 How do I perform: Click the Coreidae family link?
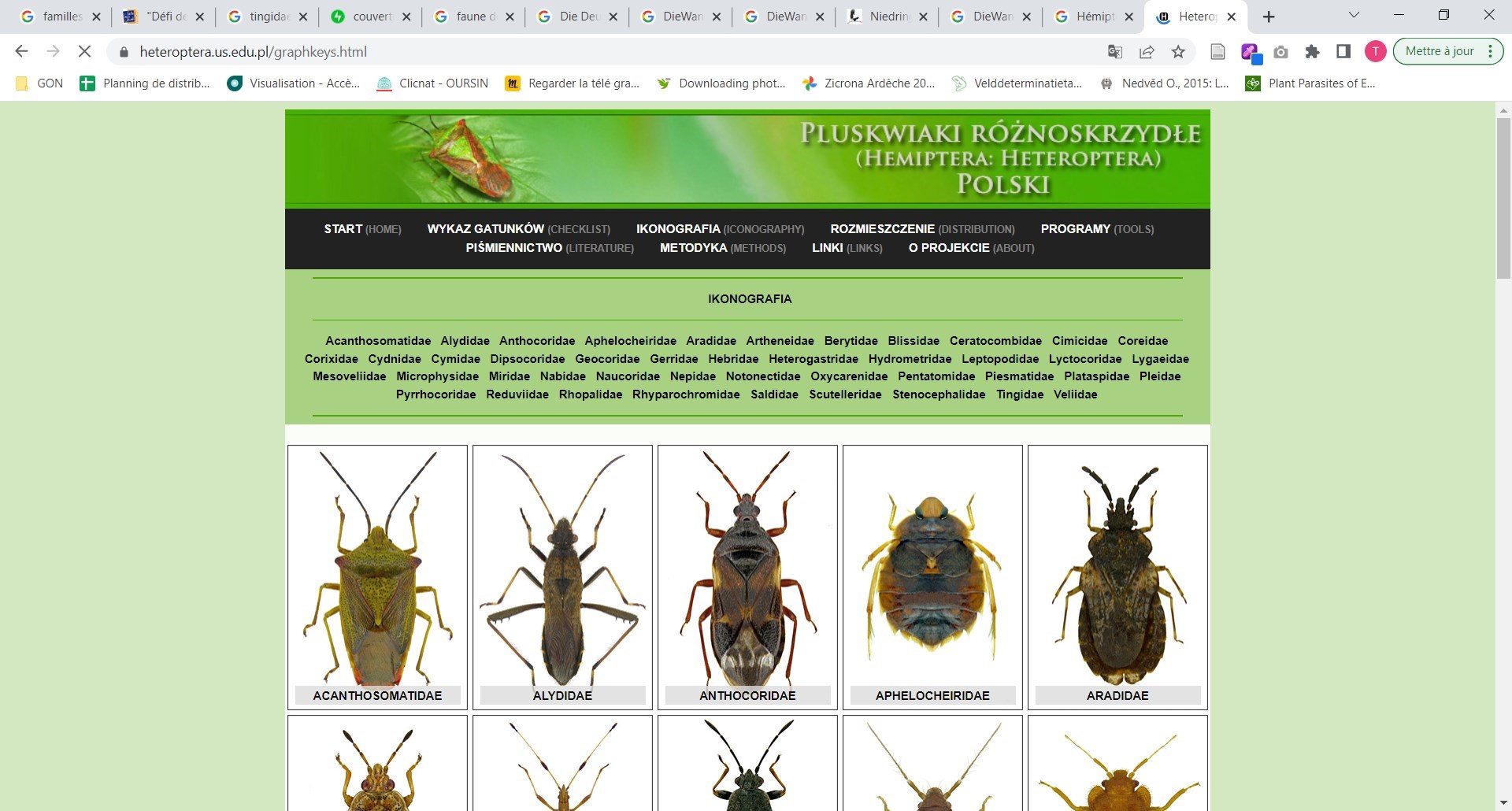(x=1143, y=341)
